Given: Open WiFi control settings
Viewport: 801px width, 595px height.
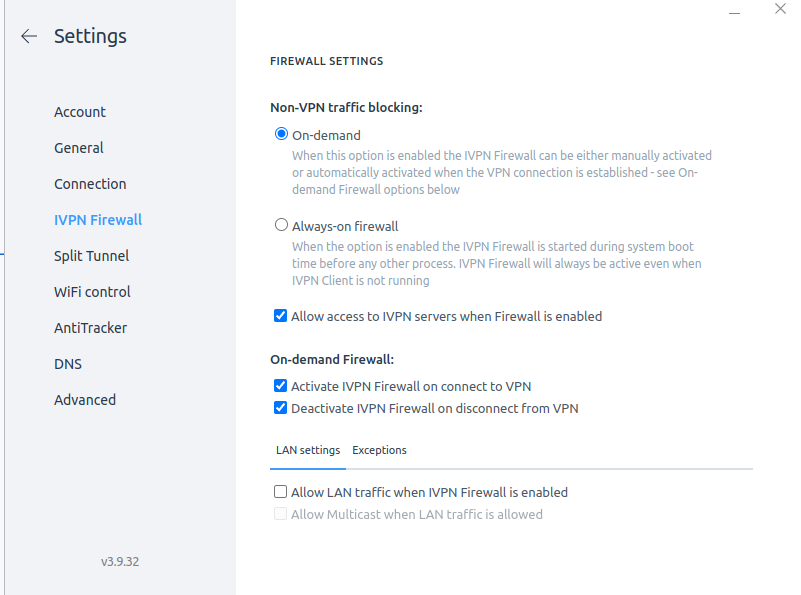Looking at the screenshot, I should click(92, 292).
